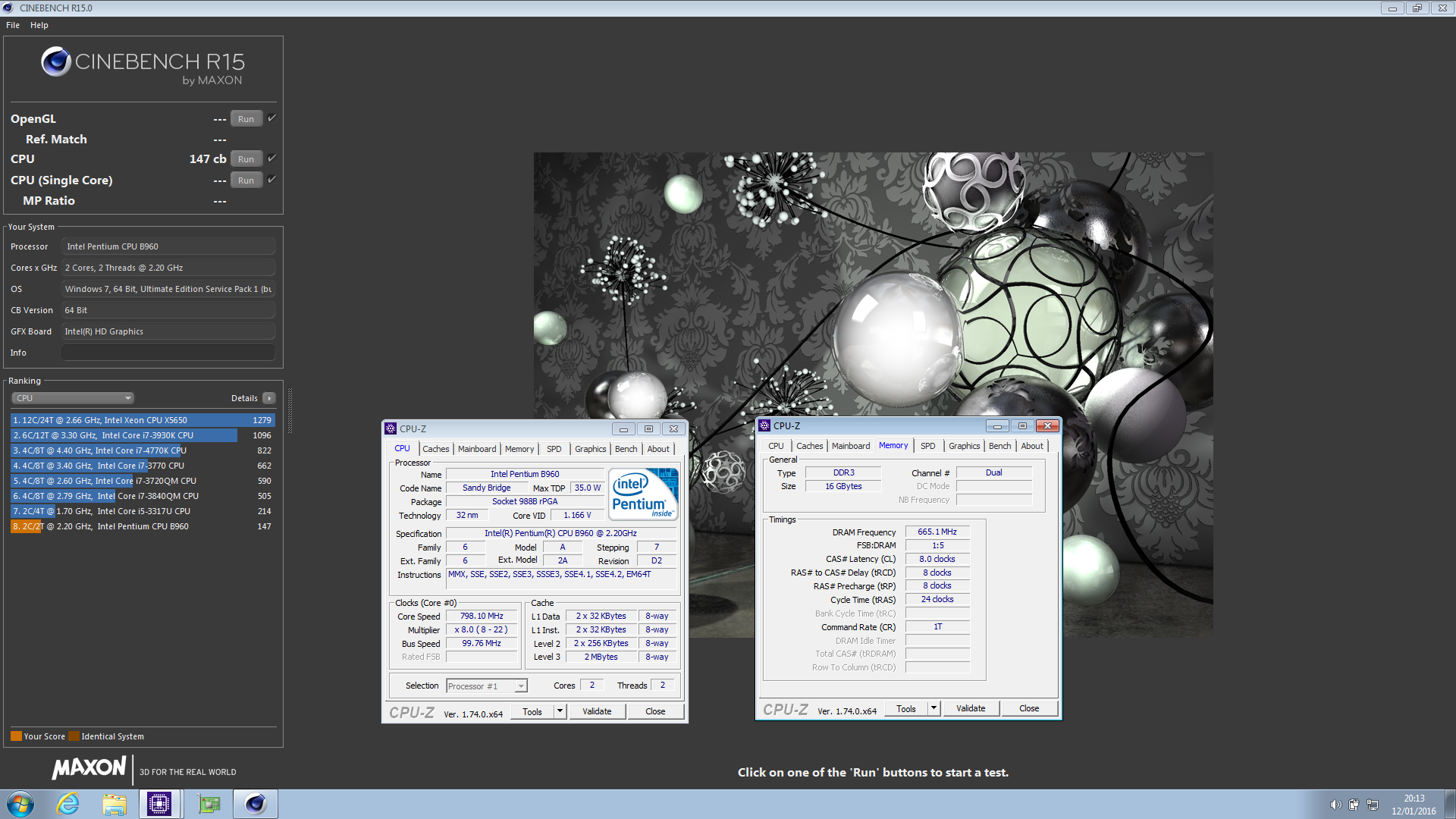This screenshot has height=819, width=1456.
Task: Click Validate in left CPU-Z window
Action: click(x=597, y=712)
